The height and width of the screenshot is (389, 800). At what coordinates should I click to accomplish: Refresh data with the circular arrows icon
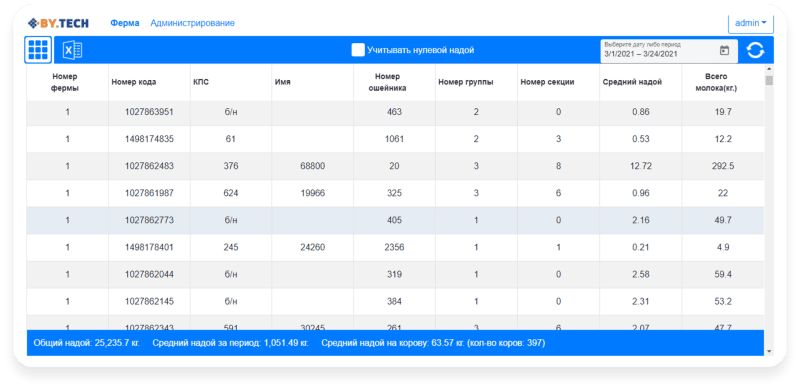click(756, 50)
